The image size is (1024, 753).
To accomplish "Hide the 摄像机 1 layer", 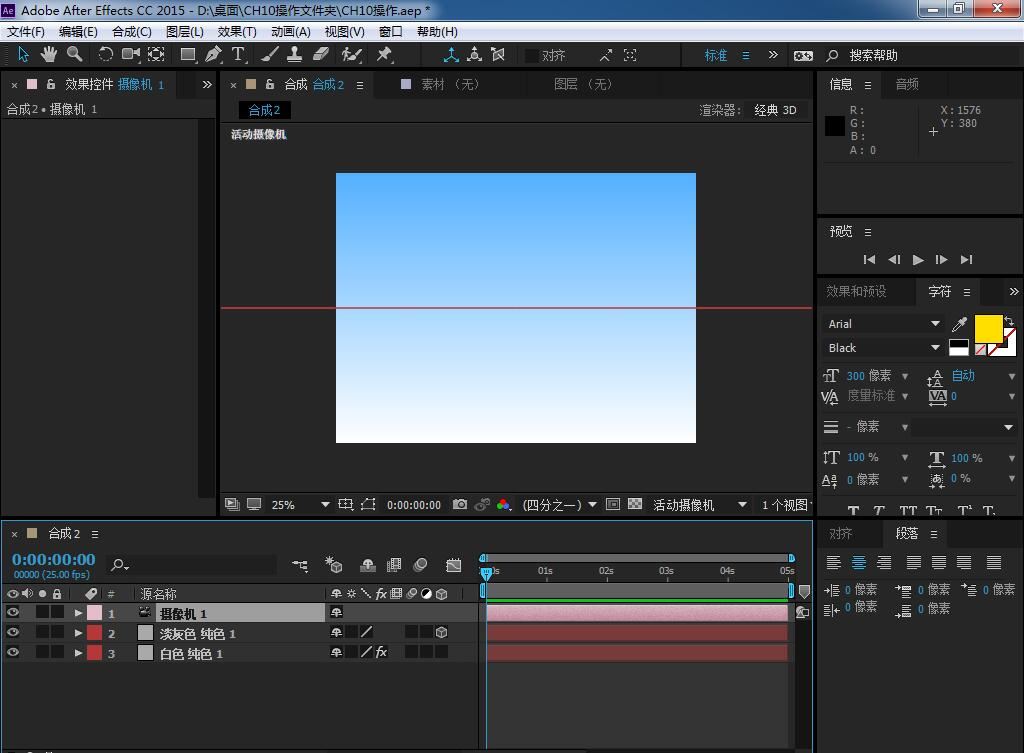I will [x=13, y=613].
